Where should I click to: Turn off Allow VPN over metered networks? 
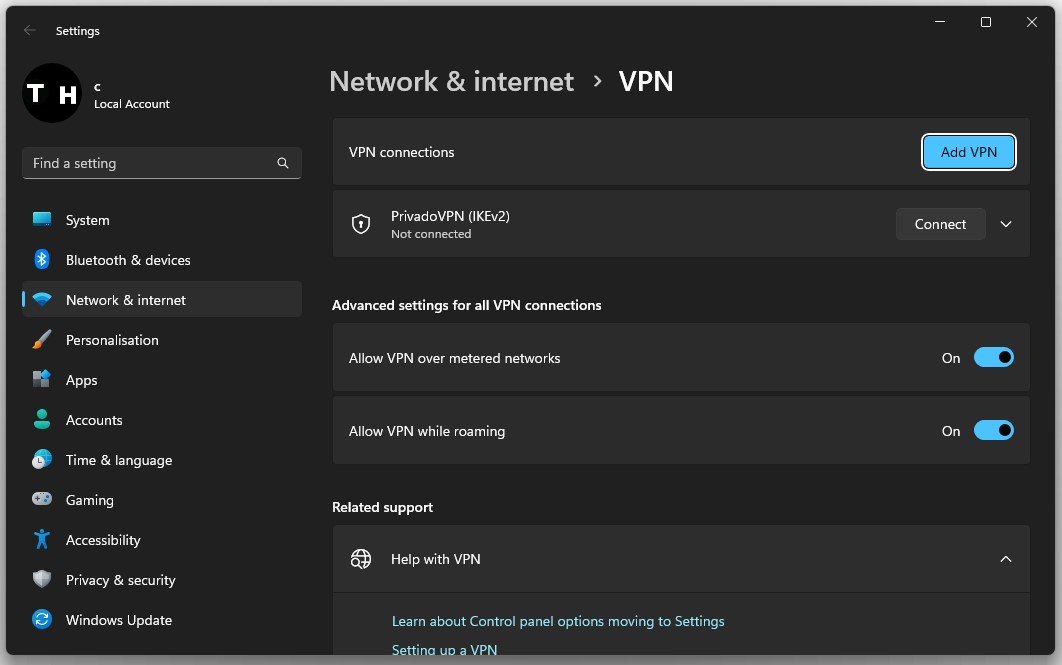[994, 358]
